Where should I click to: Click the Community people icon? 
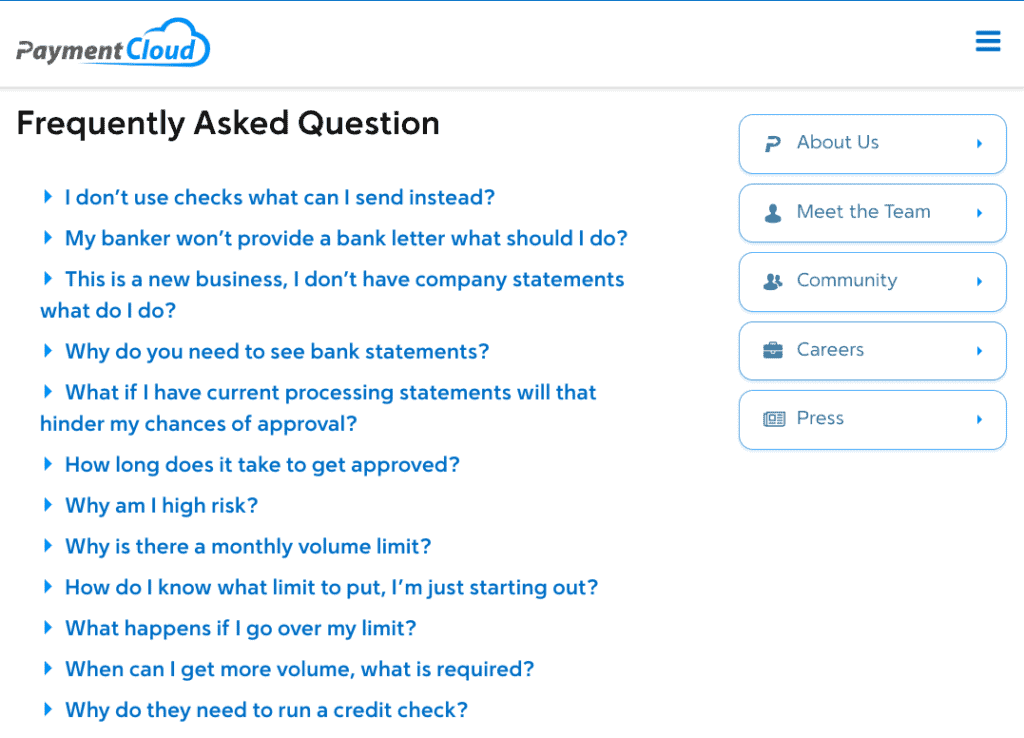(772, 282)
